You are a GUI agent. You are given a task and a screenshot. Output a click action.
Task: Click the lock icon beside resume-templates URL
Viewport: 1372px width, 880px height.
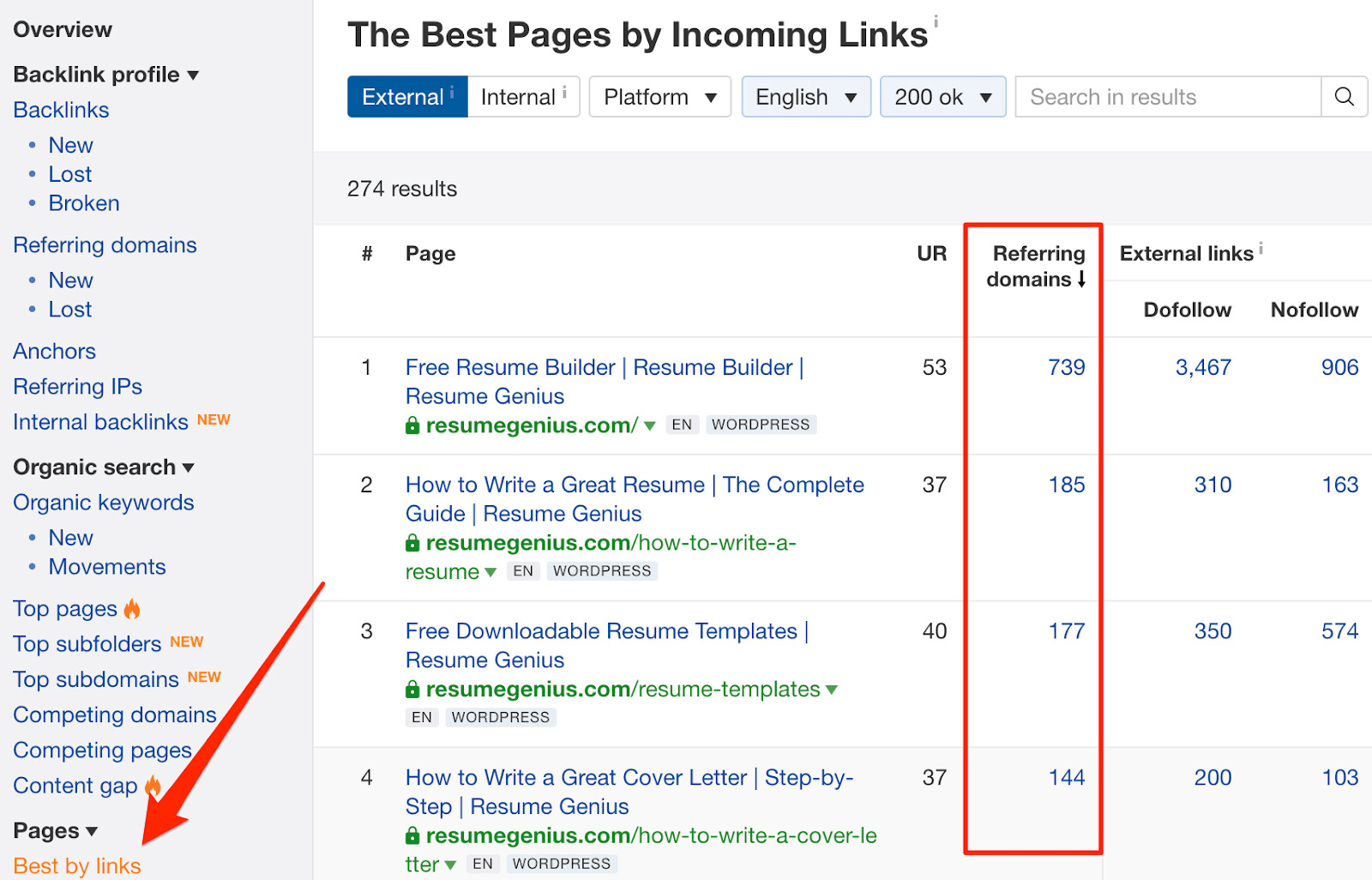coord(412,690)
